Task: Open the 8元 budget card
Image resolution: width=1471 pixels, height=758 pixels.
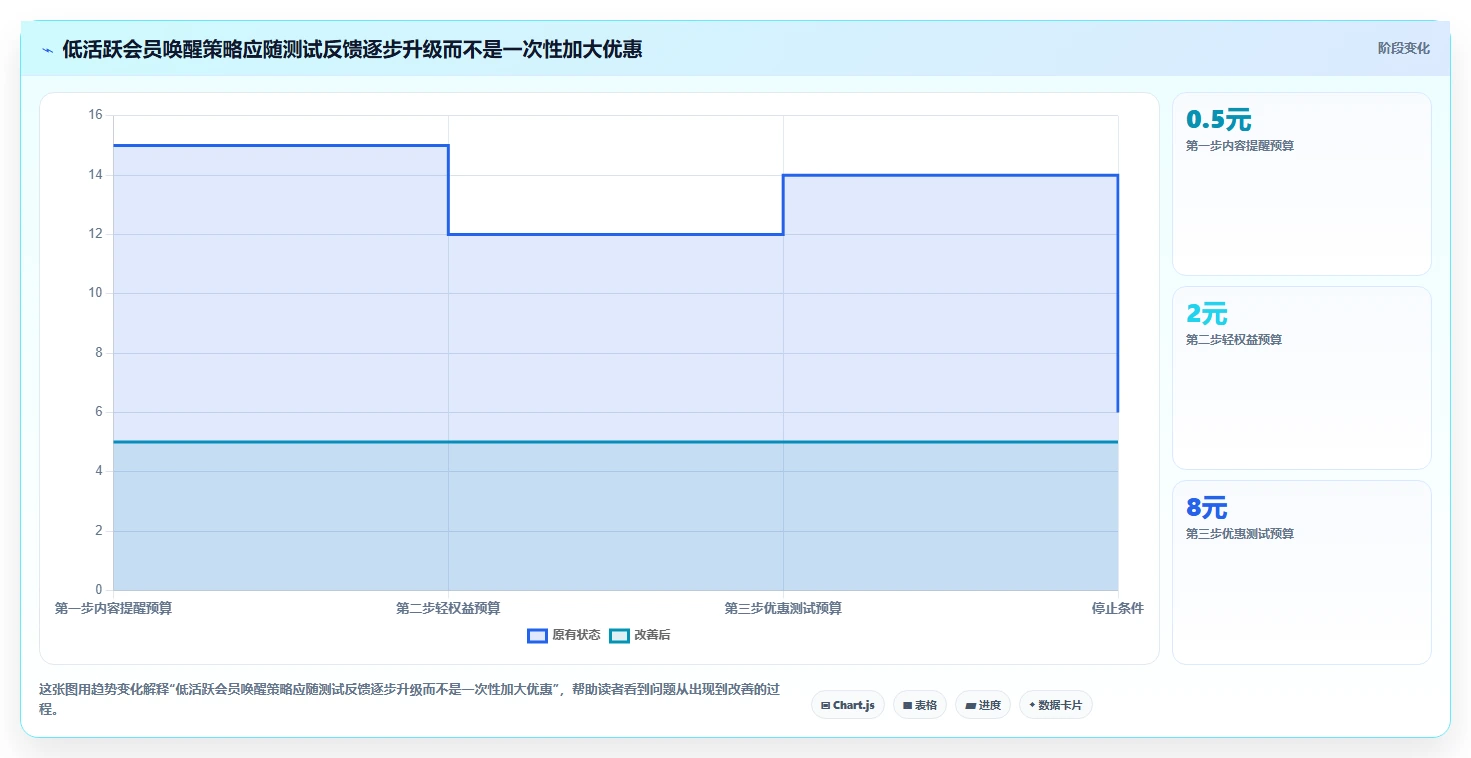Action: coord(1302,572)
